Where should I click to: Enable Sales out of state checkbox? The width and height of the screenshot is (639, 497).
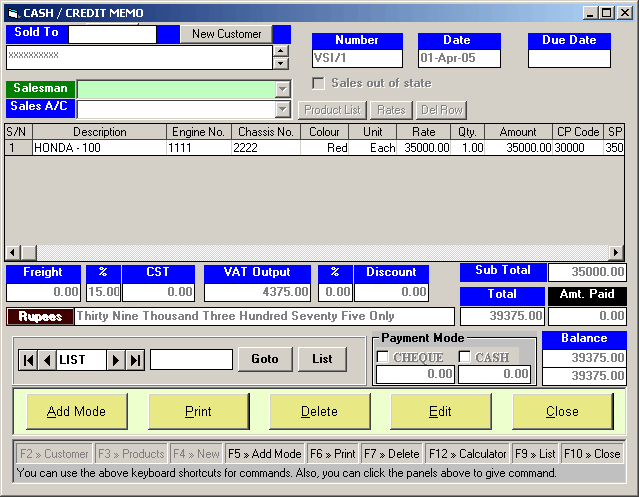[319, 83]
